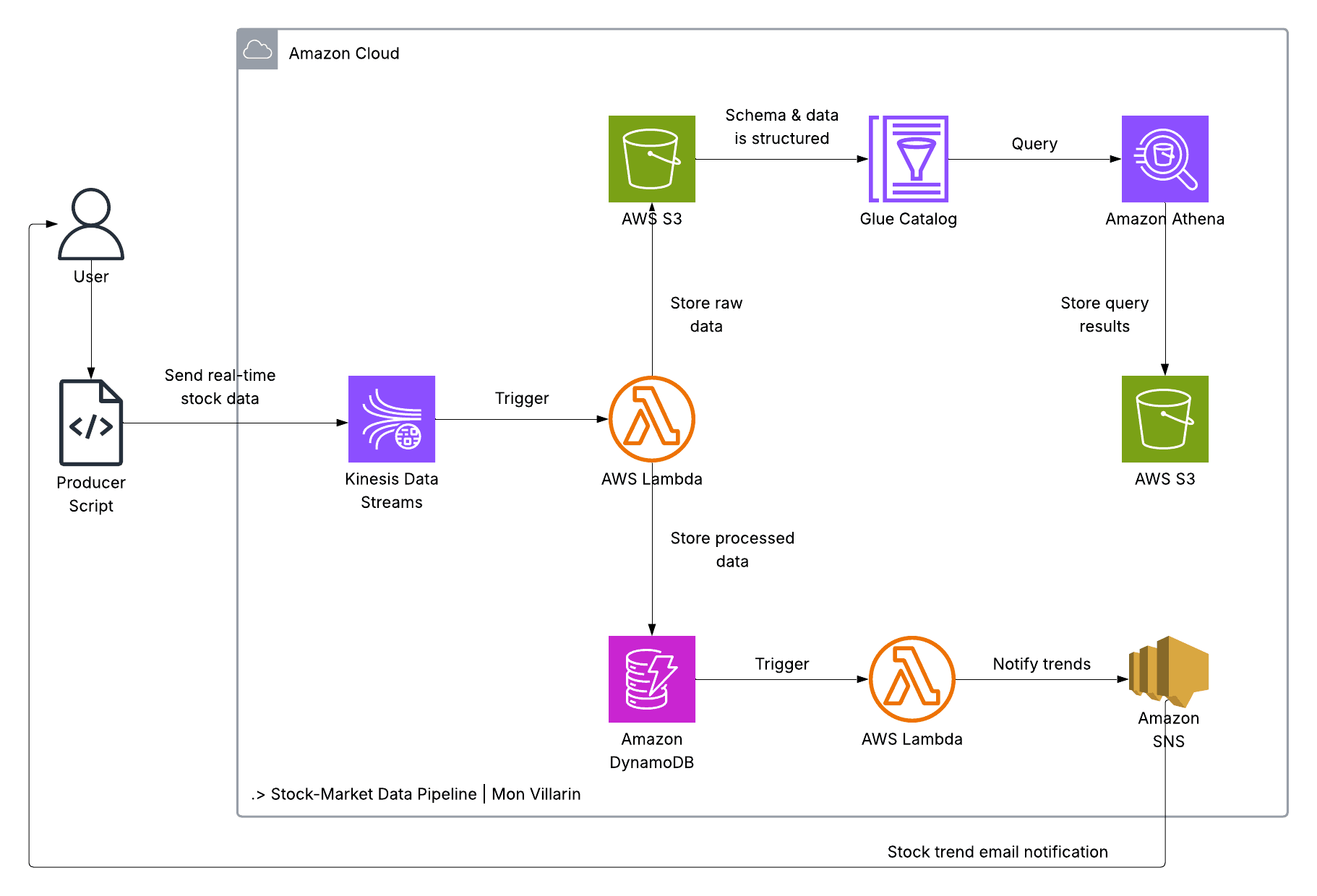The image size is (1317, 896).
Task: Select the Glue Catalog icon
Action: [x=908, y=158]
